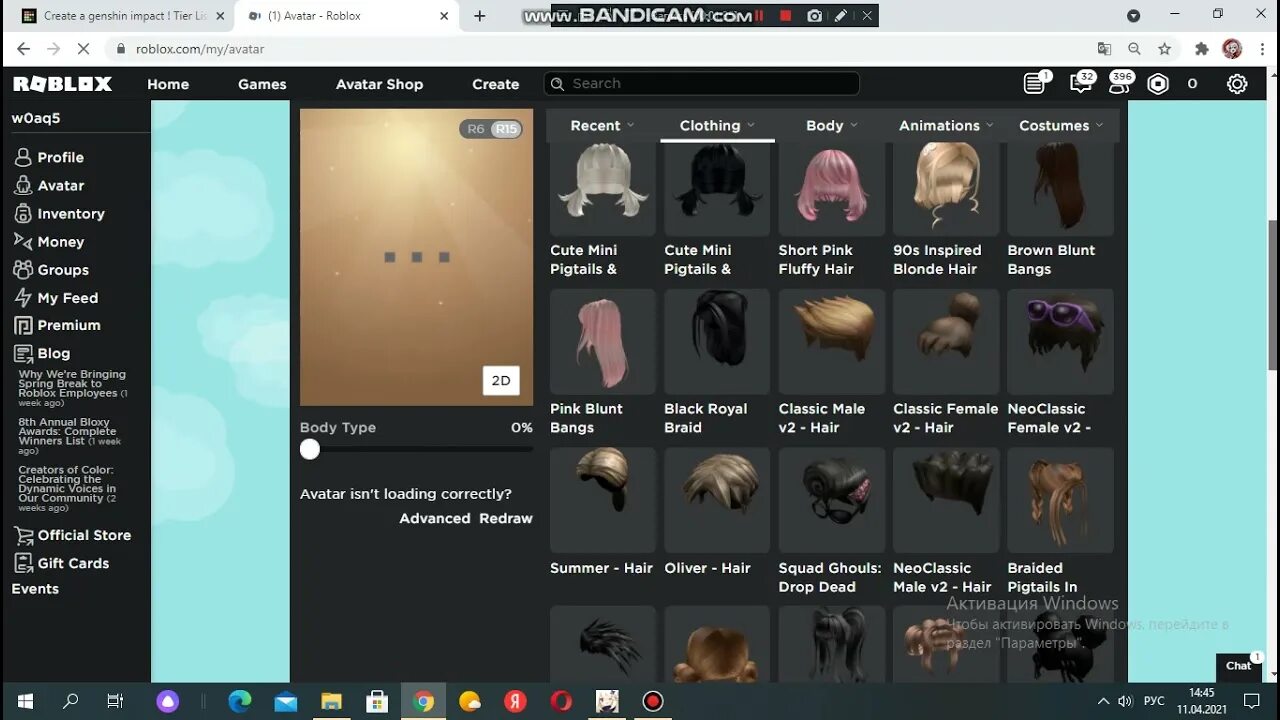
Task: Open the Robux hexagon icon
Action: (x=1158, y=84)
